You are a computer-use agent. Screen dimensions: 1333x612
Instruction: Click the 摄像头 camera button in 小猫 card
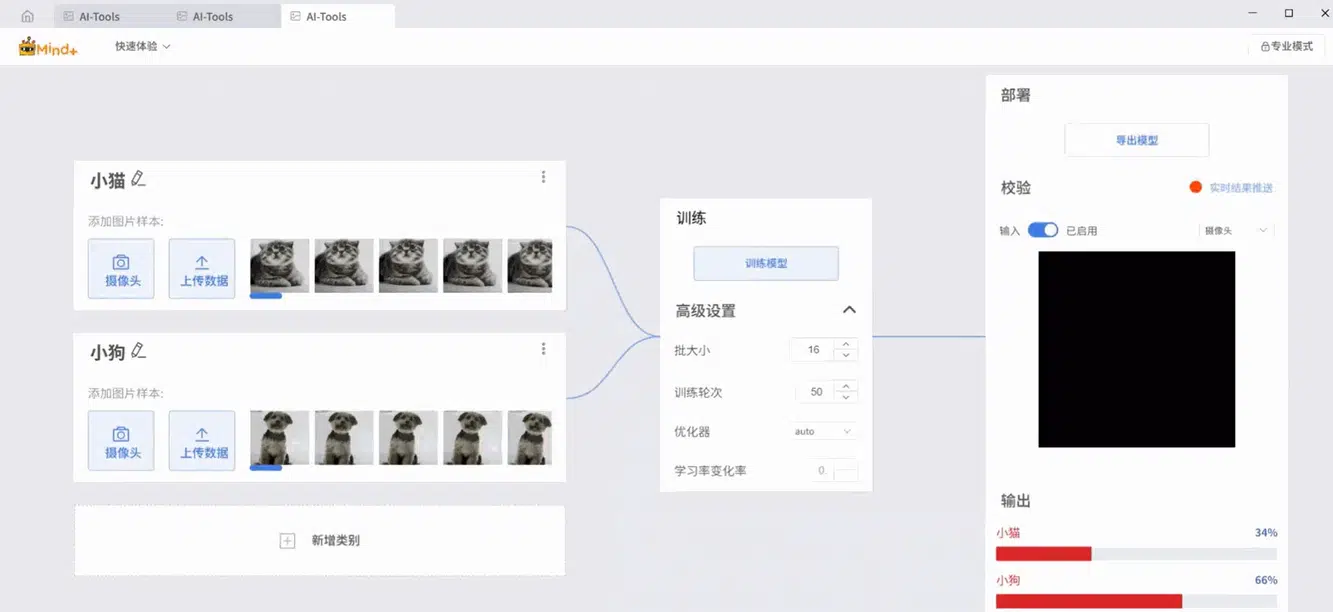tap(121, 268)
